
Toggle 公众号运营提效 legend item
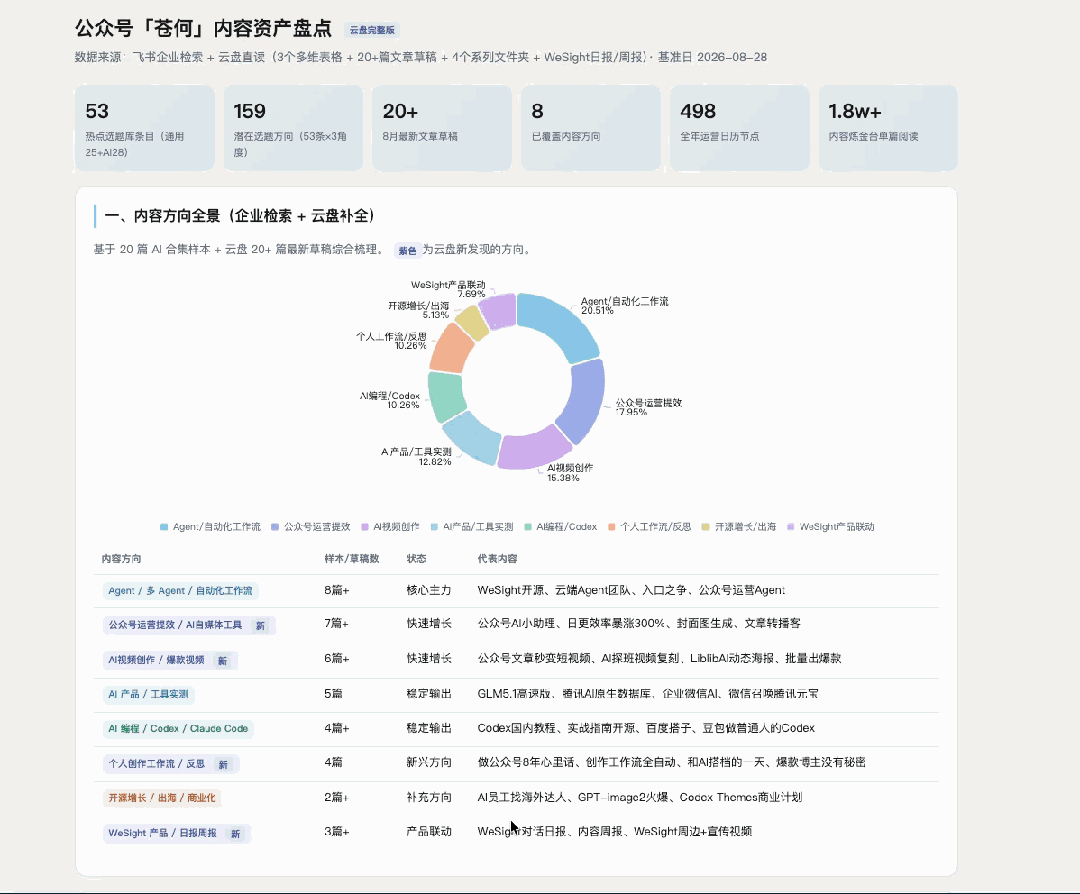click(311, 527)
